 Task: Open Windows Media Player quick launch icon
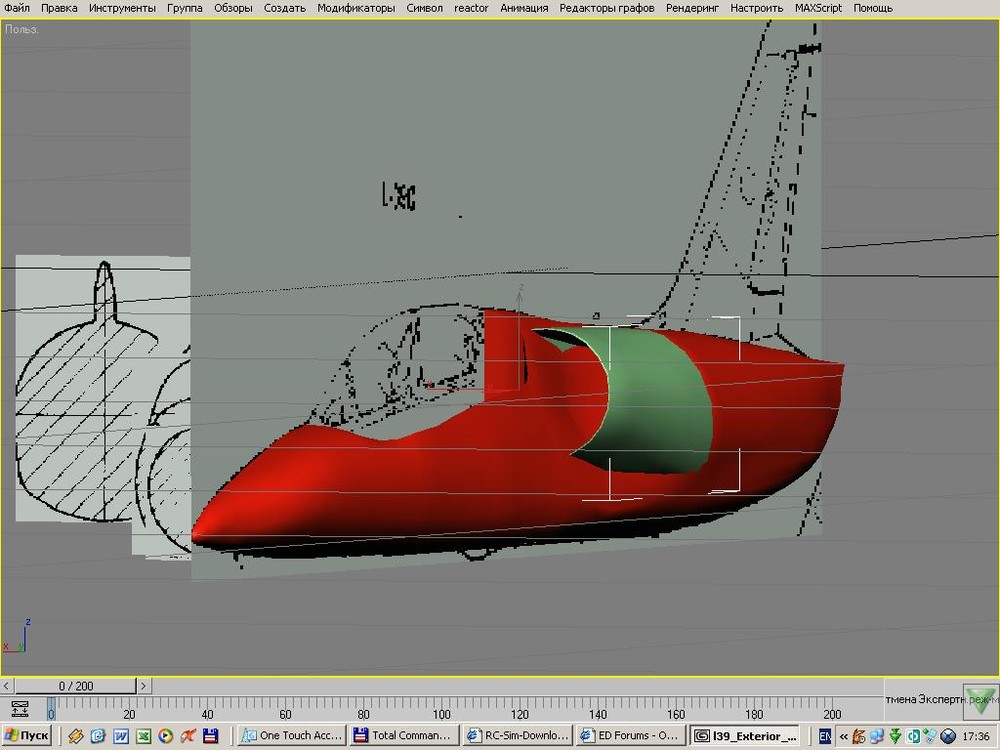tap(165, 736)
